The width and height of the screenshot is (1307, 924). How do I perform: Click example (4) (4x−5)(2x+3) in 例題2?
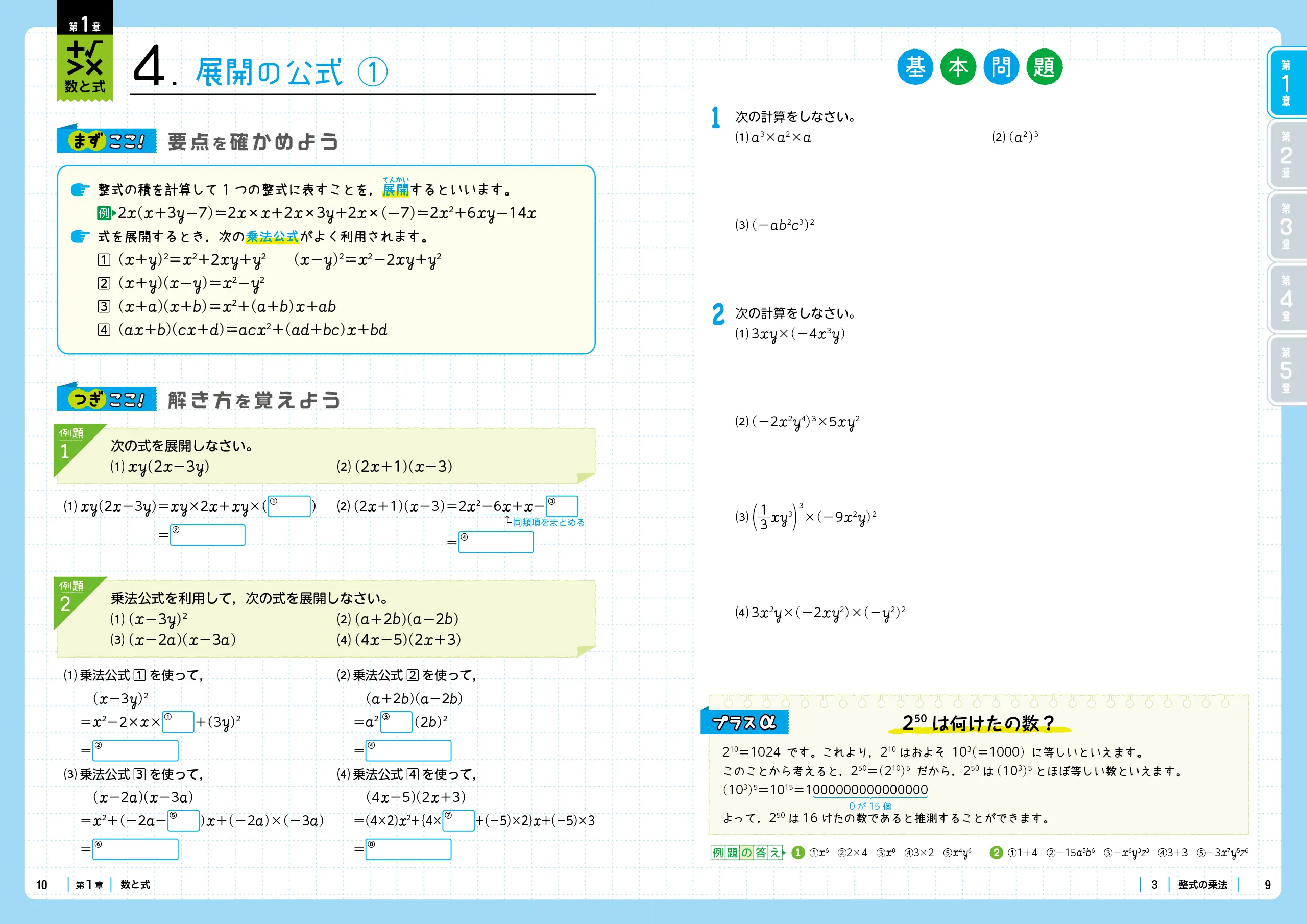(398, 639)
